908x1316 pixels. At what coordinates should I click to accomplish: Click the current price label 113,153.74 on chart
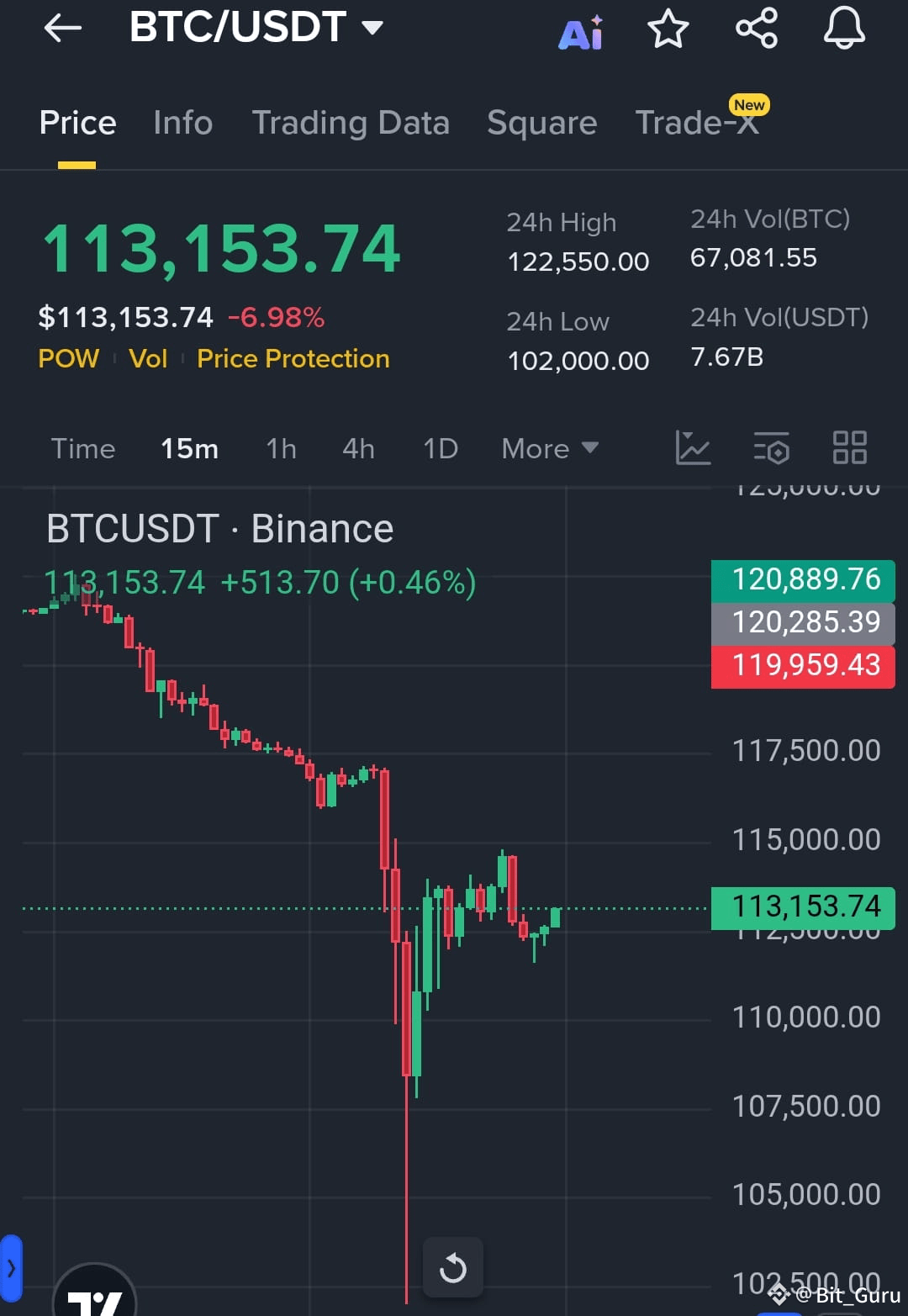[802, 906]
